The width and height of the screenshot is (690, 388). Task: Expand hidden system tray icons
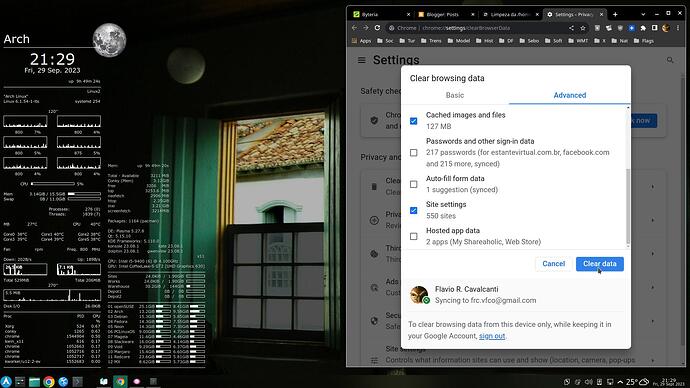[620, 382]
